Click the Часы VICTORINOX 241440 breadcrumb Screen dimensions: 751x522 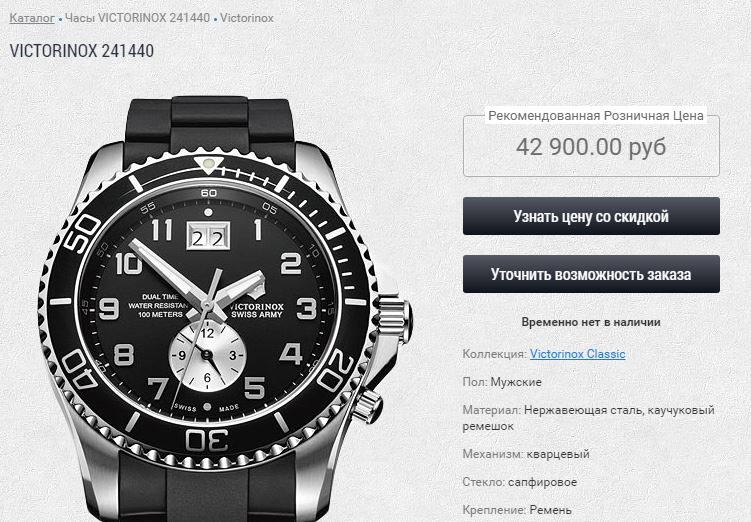(x=137, y=18)
